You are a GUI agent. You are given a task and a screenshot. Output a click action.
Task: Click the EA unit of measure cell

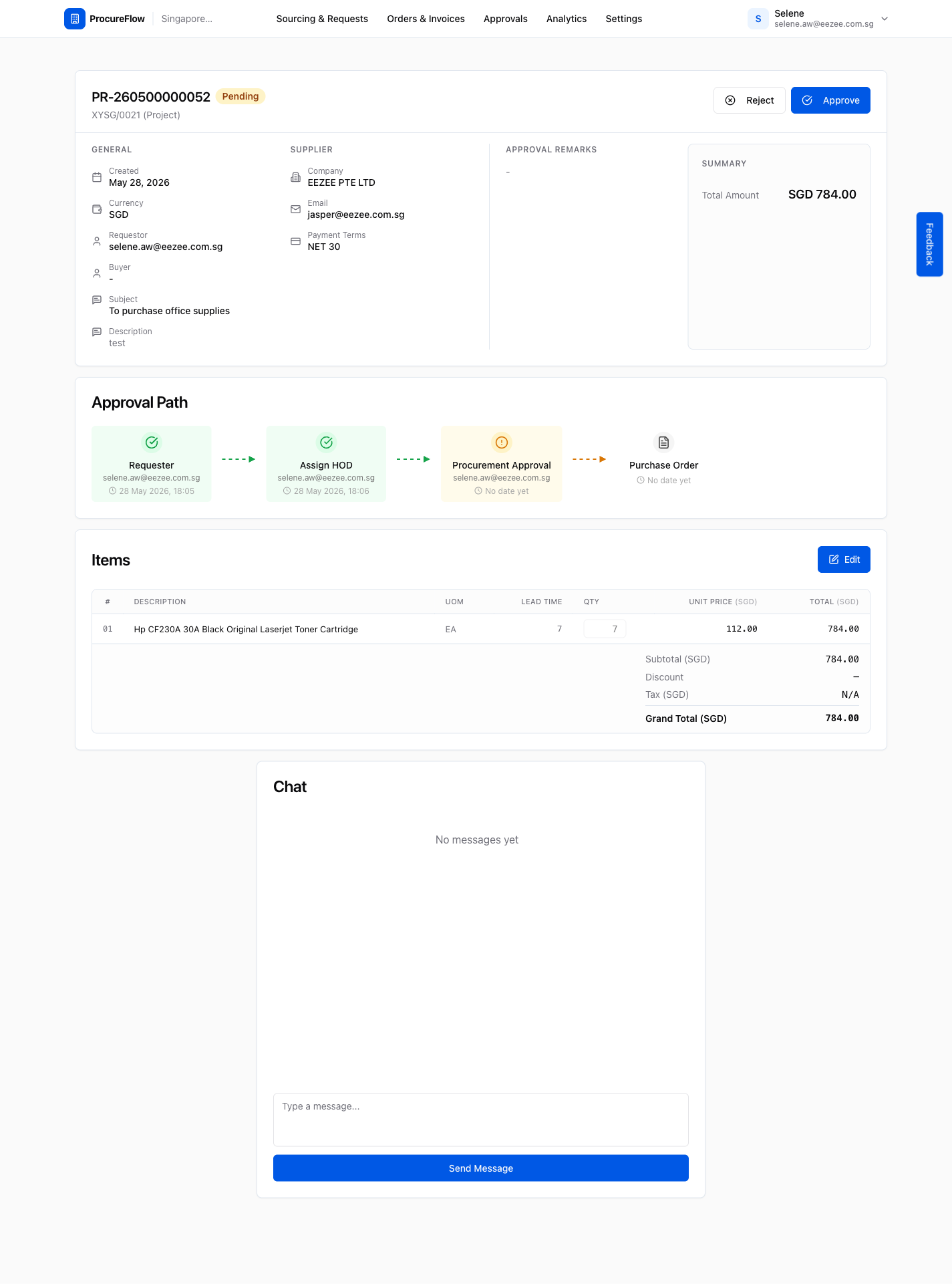451,630
